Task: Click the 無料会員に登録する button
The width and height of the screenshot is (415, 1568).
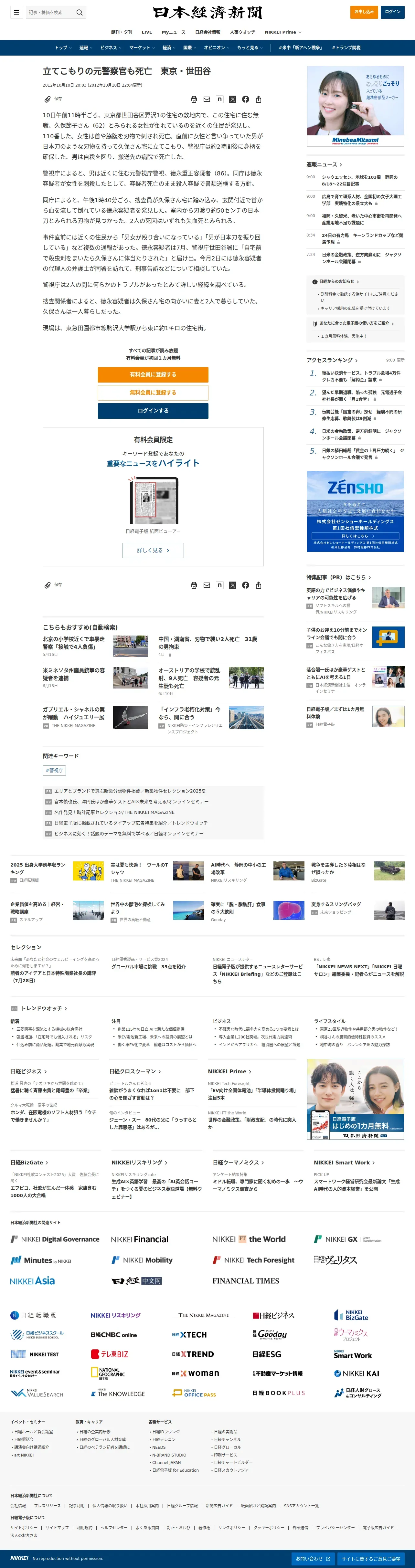Action: 153,393
